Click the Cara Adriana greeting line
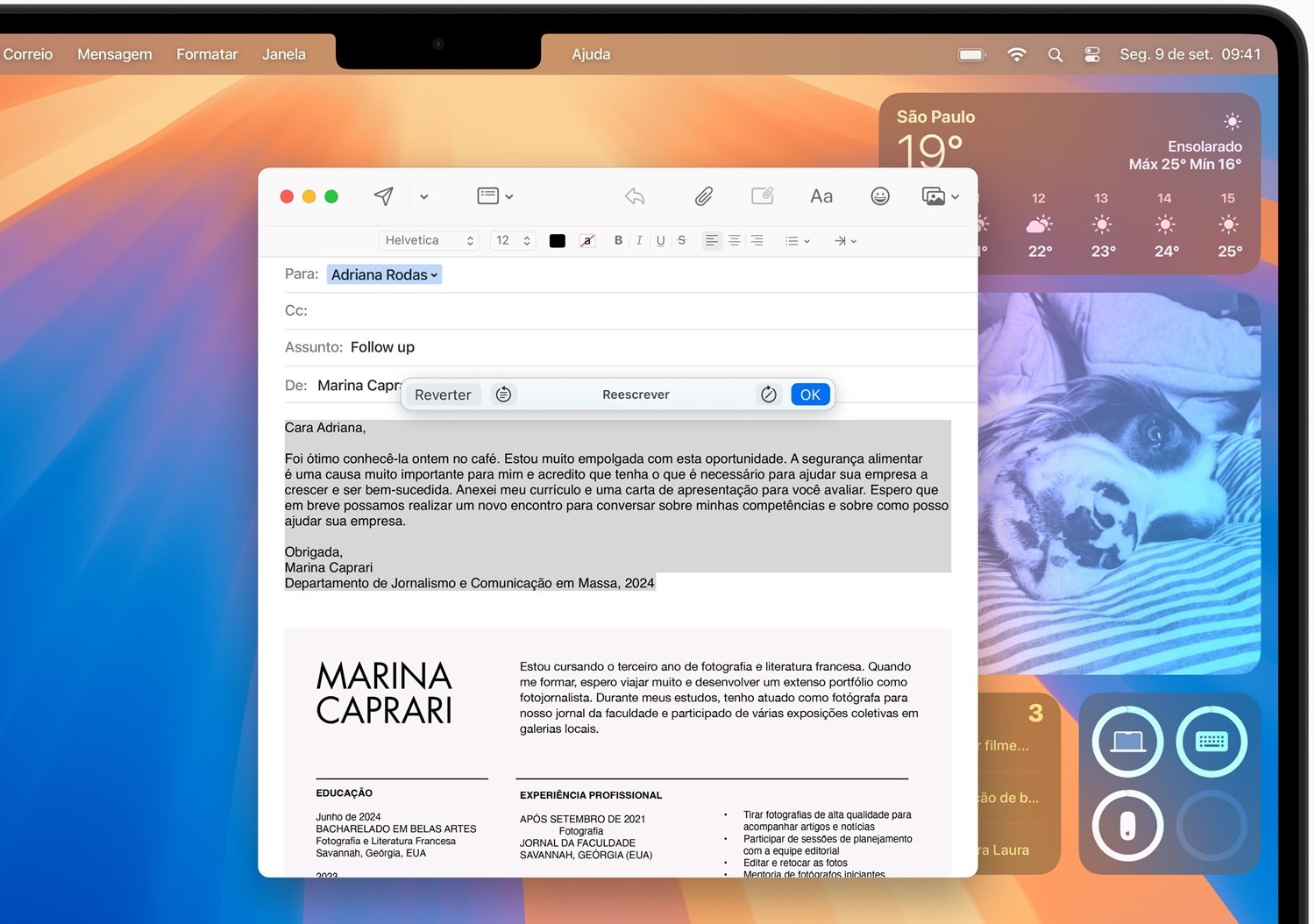The width and height of the screenshot is (1315, 924). click(x=325, y=428)
